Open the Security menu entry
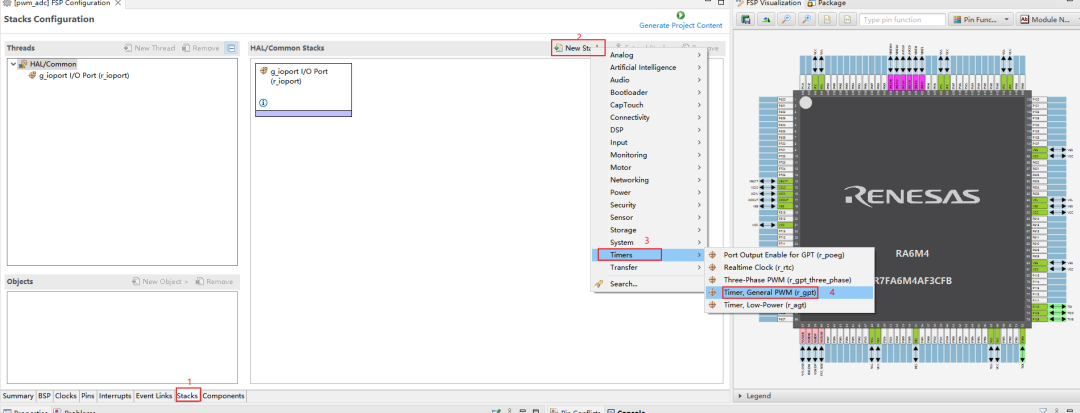This screenshot has width=1080, height=413. (x=649, y=204)
